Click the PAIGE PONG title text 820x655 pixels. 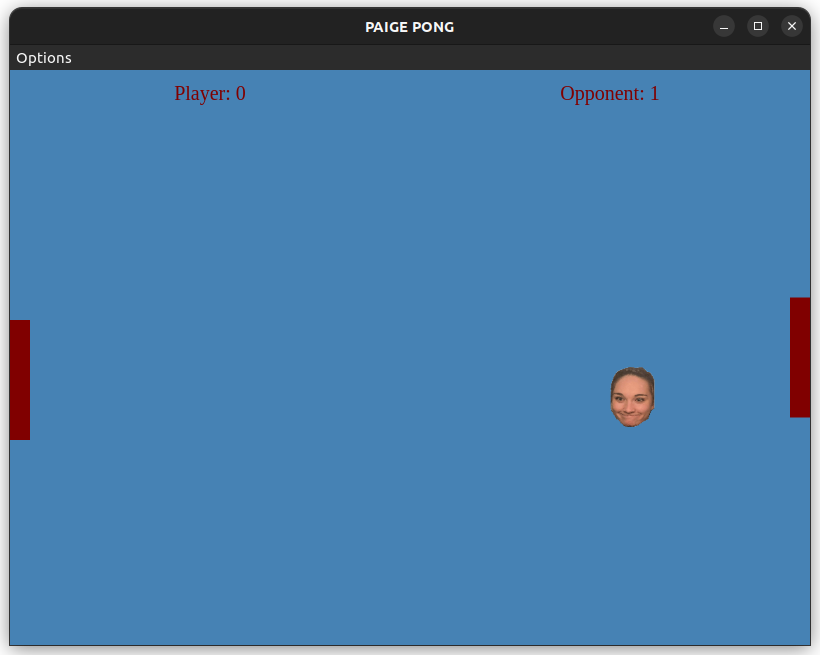point(410,27)
